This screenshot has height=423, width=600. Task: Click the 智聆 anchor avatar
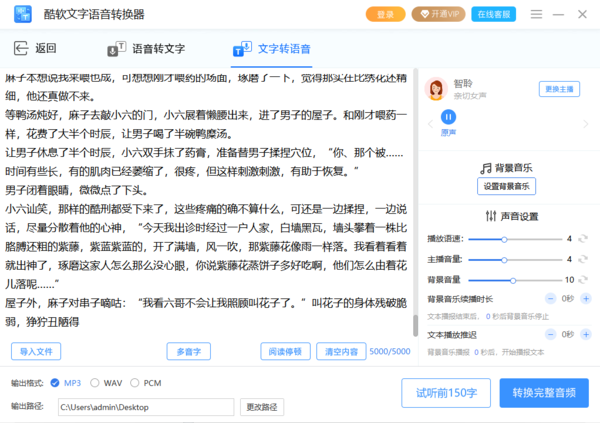click(436, 89)
